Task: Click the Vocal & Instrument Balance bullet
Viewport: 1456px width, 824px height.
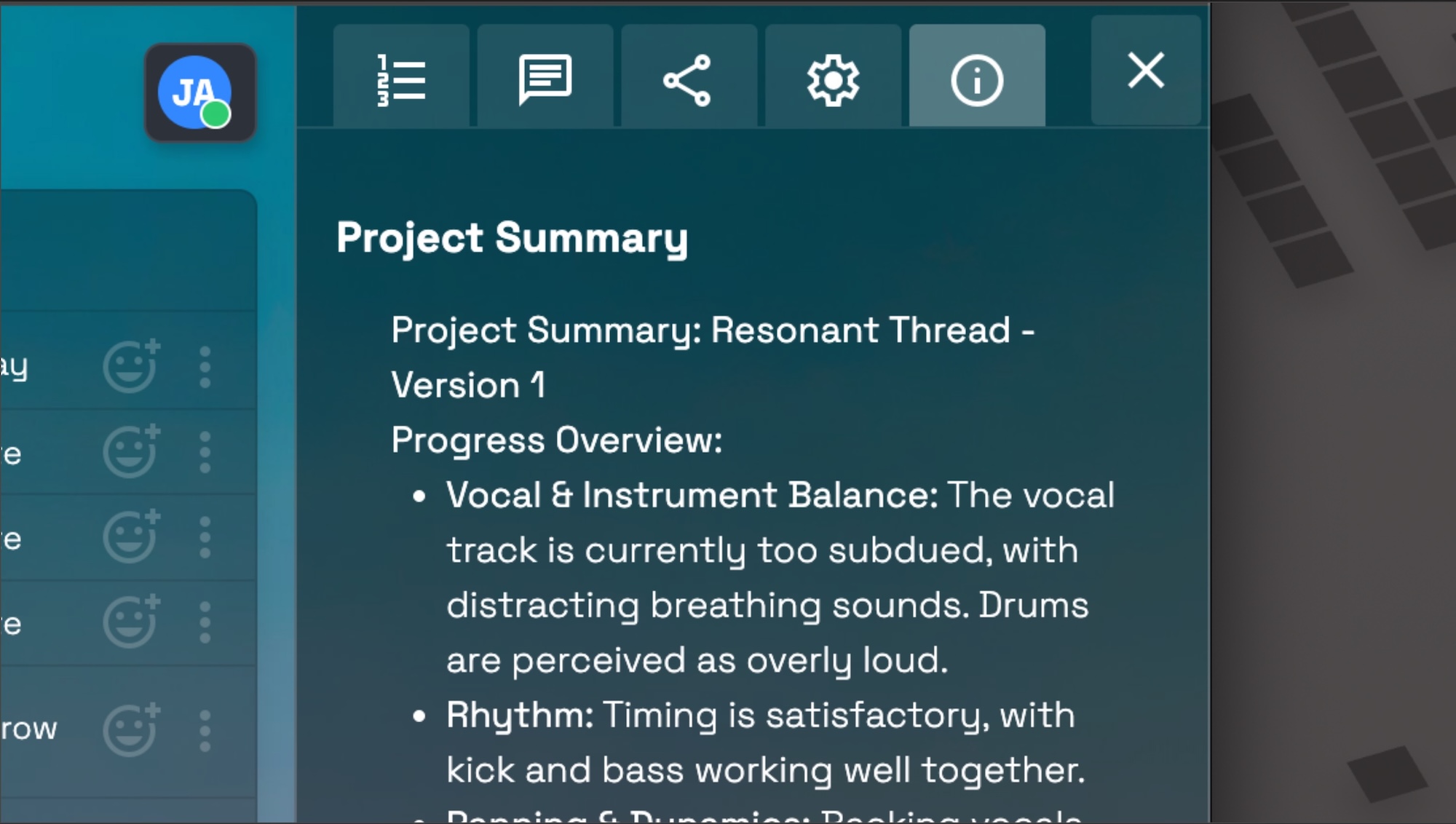Action: tap(780, 577)
